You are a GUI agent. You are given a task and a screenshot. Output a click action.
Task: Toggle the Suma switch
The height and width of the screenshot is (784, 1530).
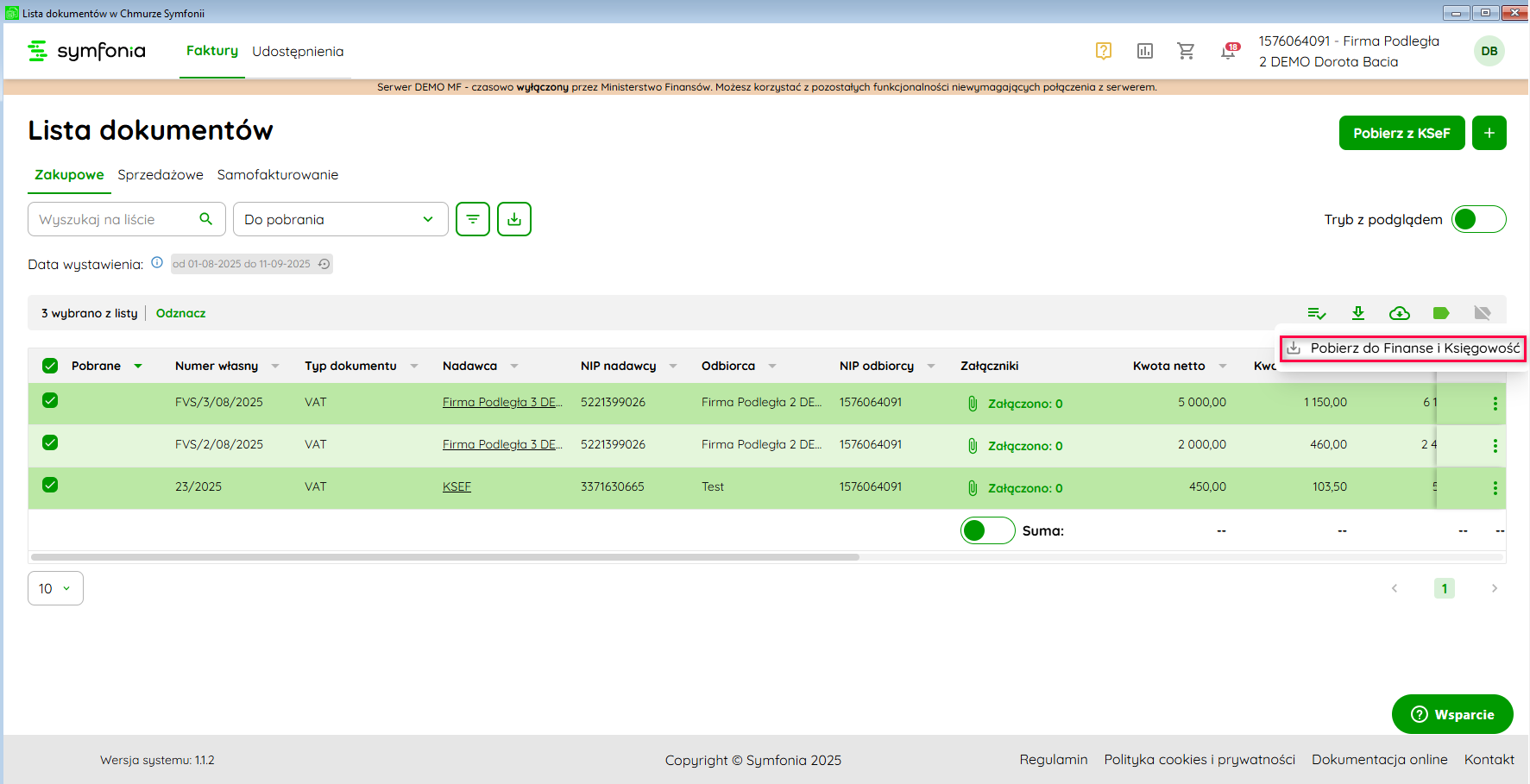pyautogui.click(x=987, y=530)
